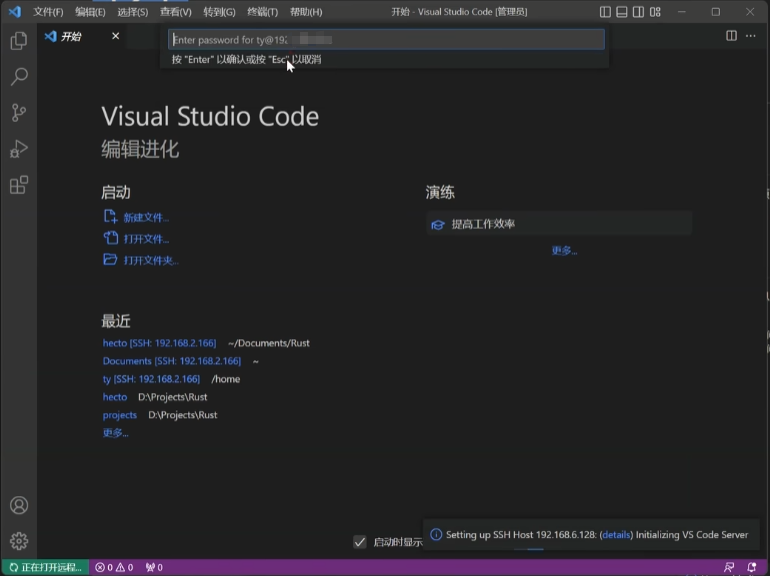Click the /home path text
This screenshot has width=770, height=576.
(x=225, y=379)
